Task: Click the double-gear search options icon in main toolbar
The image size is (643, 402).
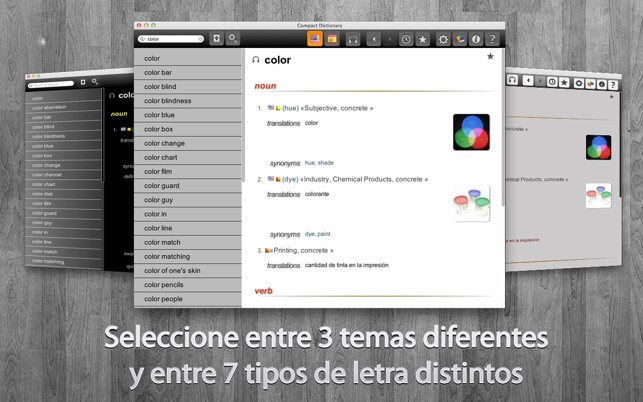Action: (x=233, y=39)
